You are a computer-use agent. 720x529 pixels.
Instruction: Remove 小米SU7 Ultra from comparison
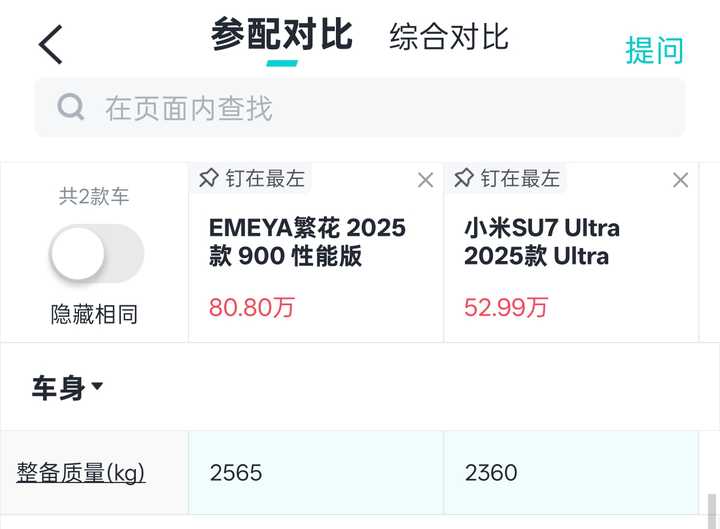click(681, 180)
